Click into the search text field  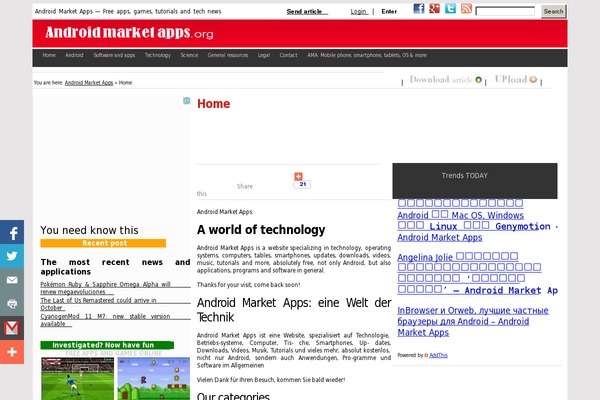click(505, 11)
